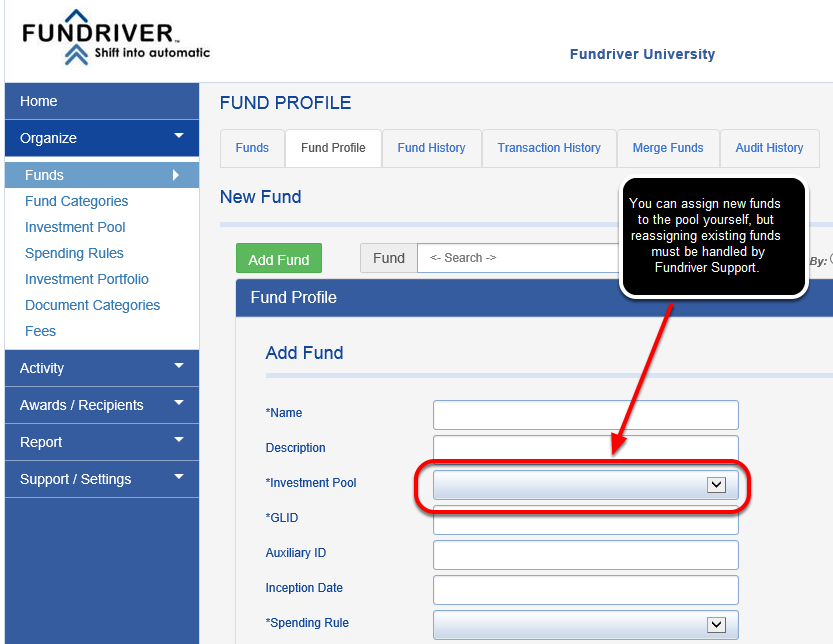Viewport: 833px width, 644px height.
Task: Open the Audit History tab
Action: tap(769, 148)
